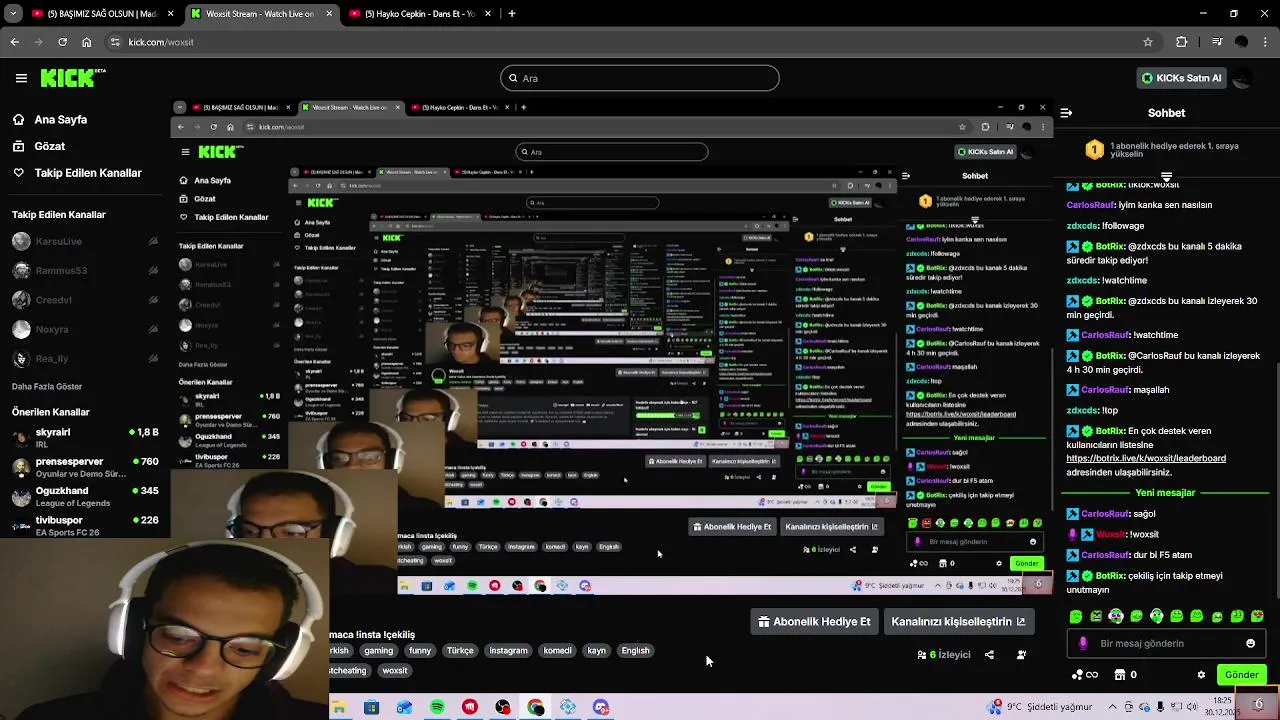
Task: Open the outermost Chrome three-dot menu
Action: [x=1265, y=42]
